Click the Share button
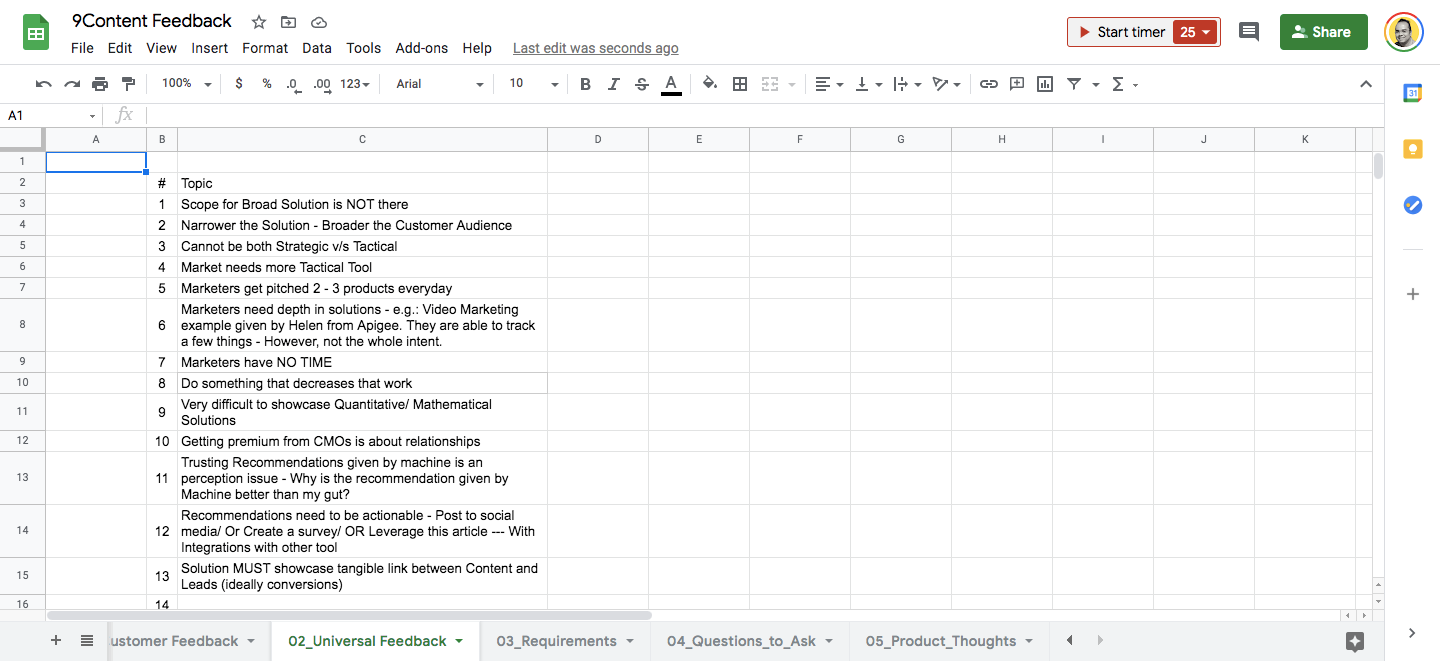This screenshot has height=661, width=1440. tap(1323, 32)
